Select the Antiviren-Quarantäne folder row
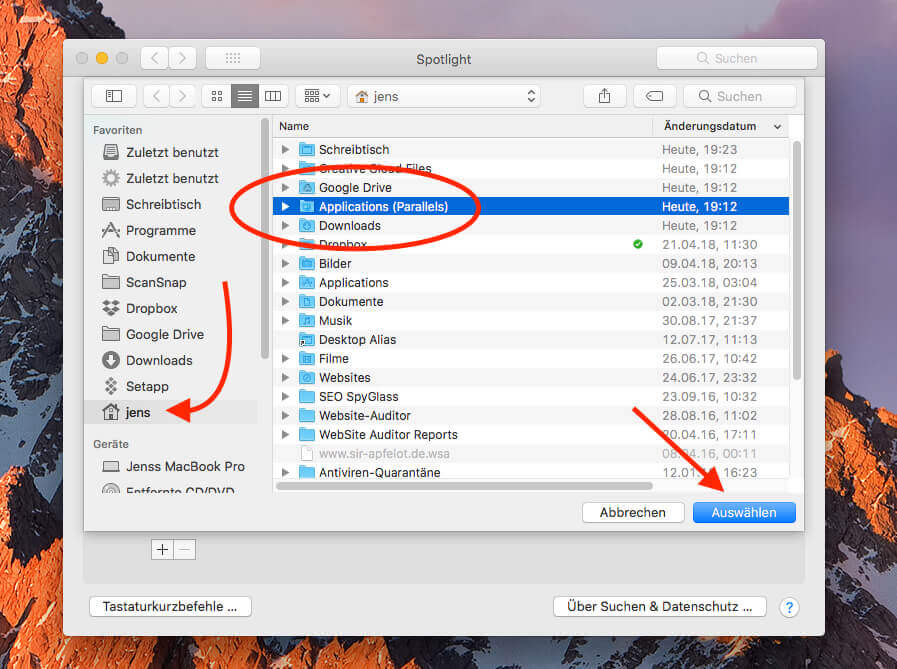The width and height of the screenshot is (897, 669). click(531, 472)
